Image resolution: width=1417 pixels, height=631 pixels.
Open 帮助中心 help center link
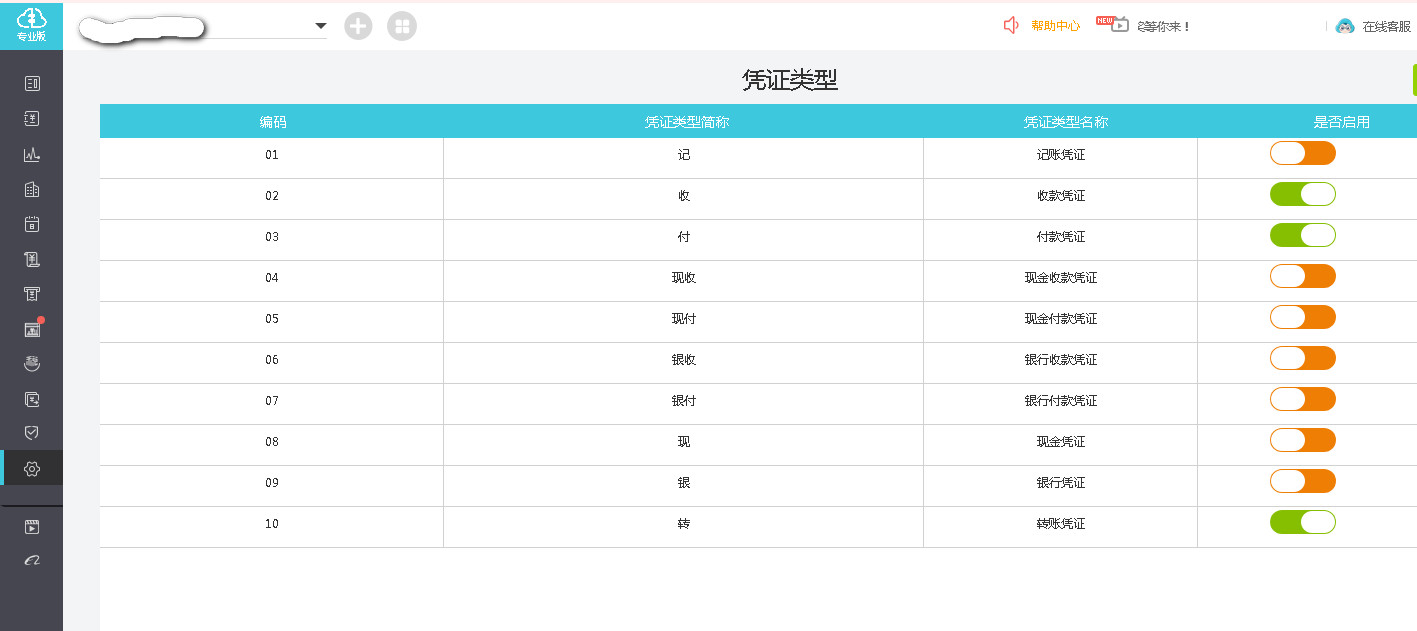pos(1054,26)
